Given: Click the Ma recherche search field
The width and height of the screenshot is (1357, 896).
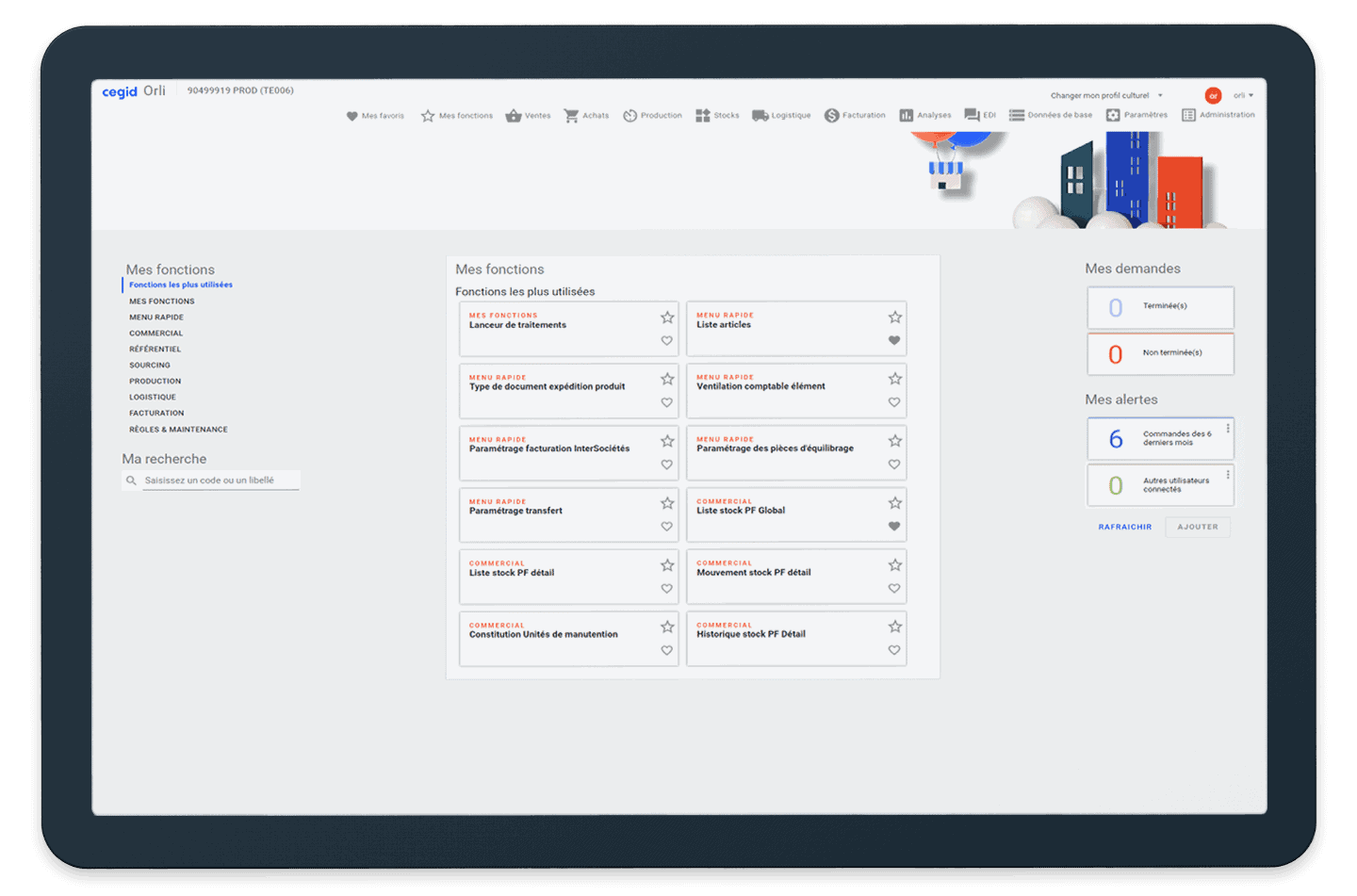Looking at the screenshot, I should coord(221,481).
